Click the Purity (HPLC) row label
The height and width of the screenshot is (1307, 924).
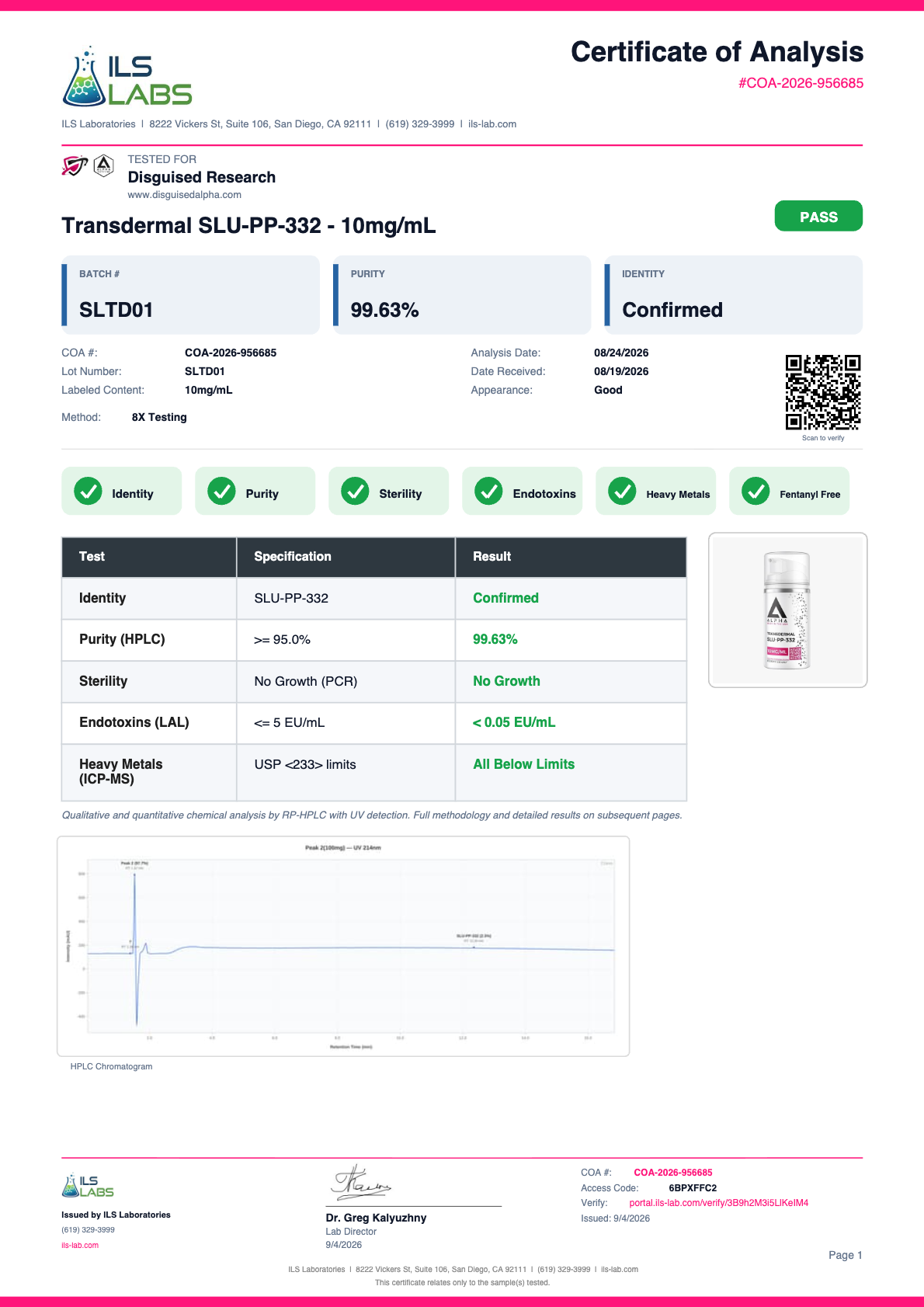pos(122,639)
